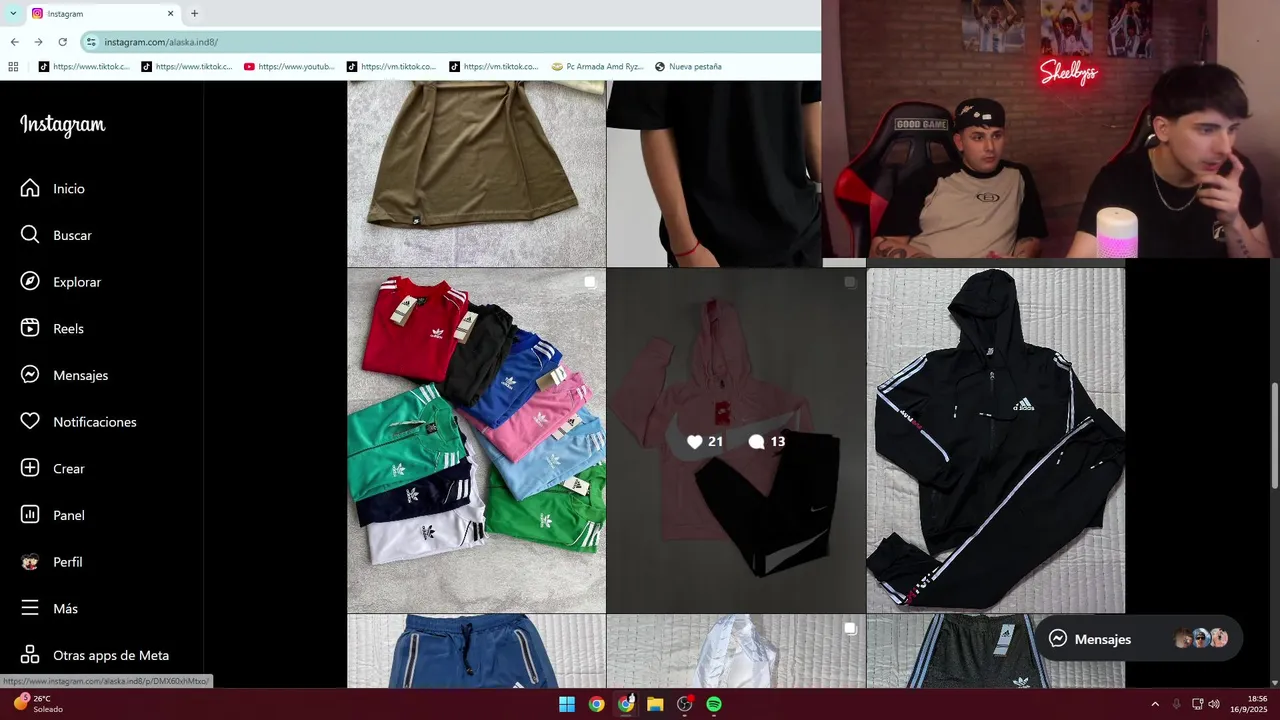Reload the Instagram page
The height and width of the screenshot is (720, 1280).
62,42
